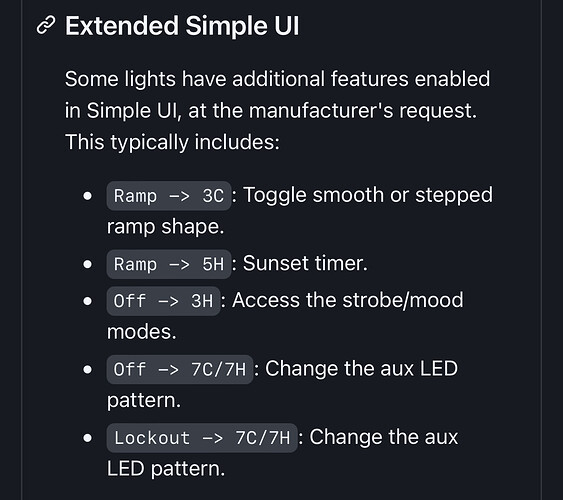Click 'Toggle smooth or stepped' description text
563x500 pixels.
coord(368,196)
